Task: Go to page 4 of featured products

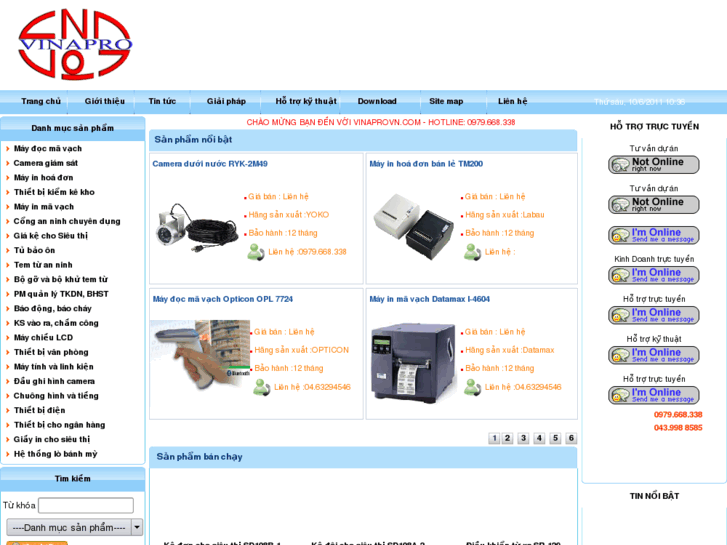Action: 539,438
